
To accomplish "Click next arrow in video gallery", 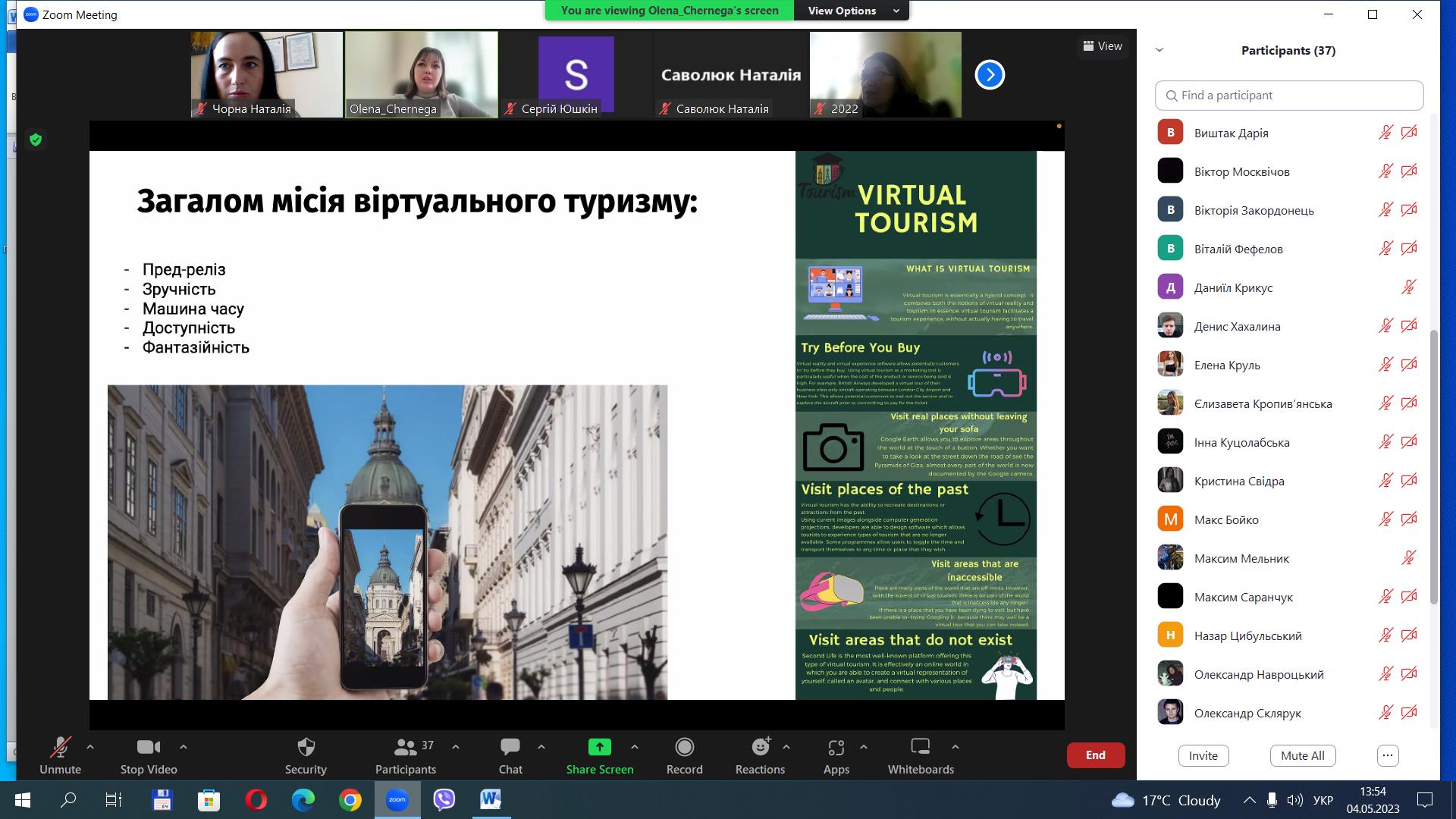I will tap(989, 74).
